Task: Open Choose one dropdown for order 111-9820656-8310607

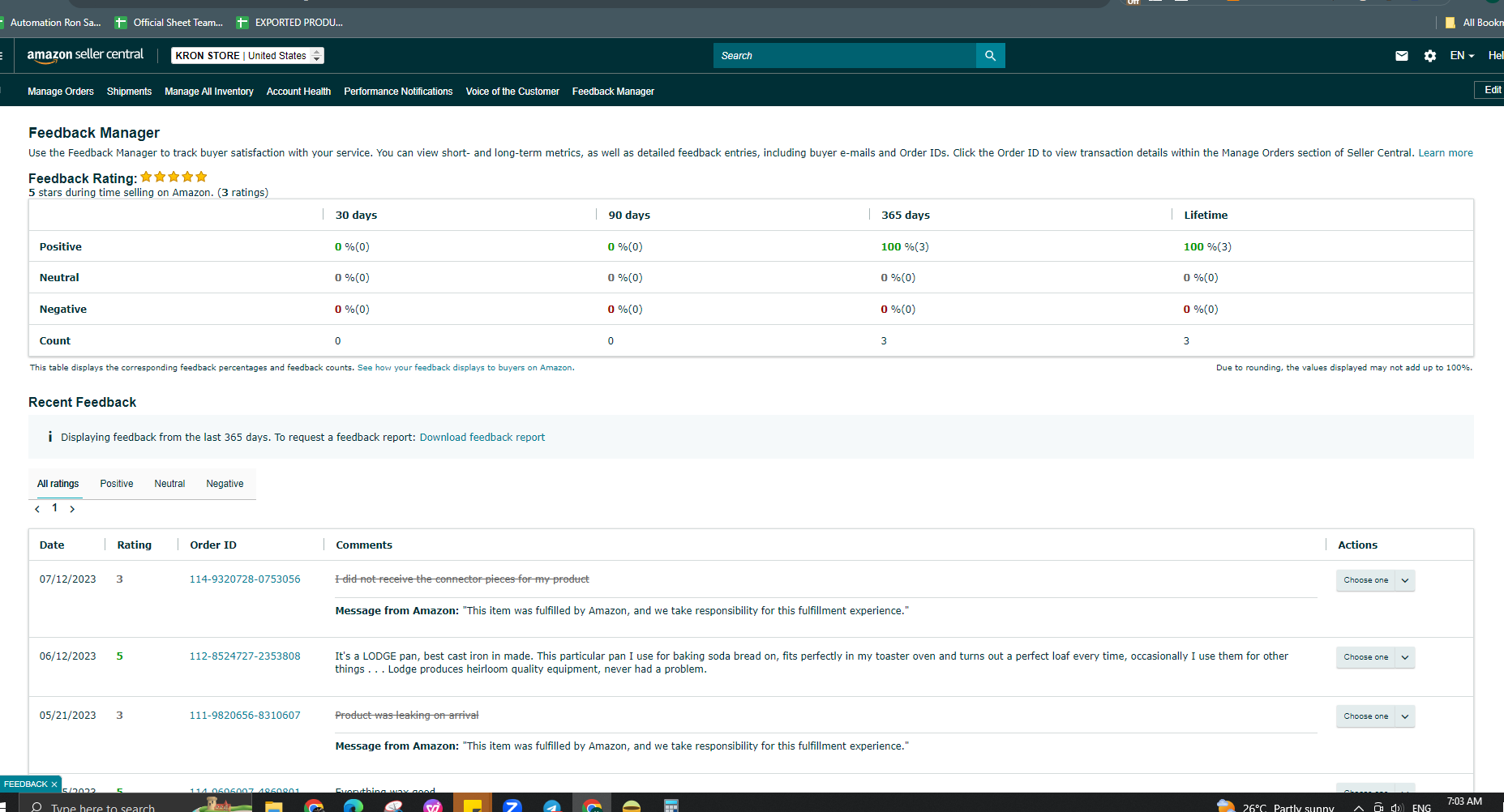Action: click(1375, 716)
